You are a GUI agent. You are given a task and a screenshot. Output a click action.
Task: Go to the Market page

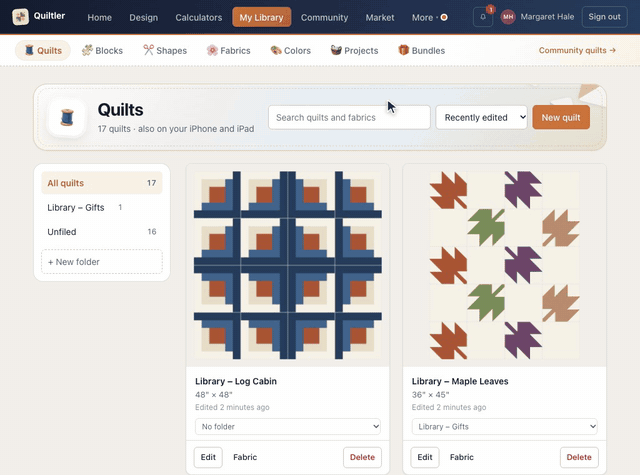380,18
